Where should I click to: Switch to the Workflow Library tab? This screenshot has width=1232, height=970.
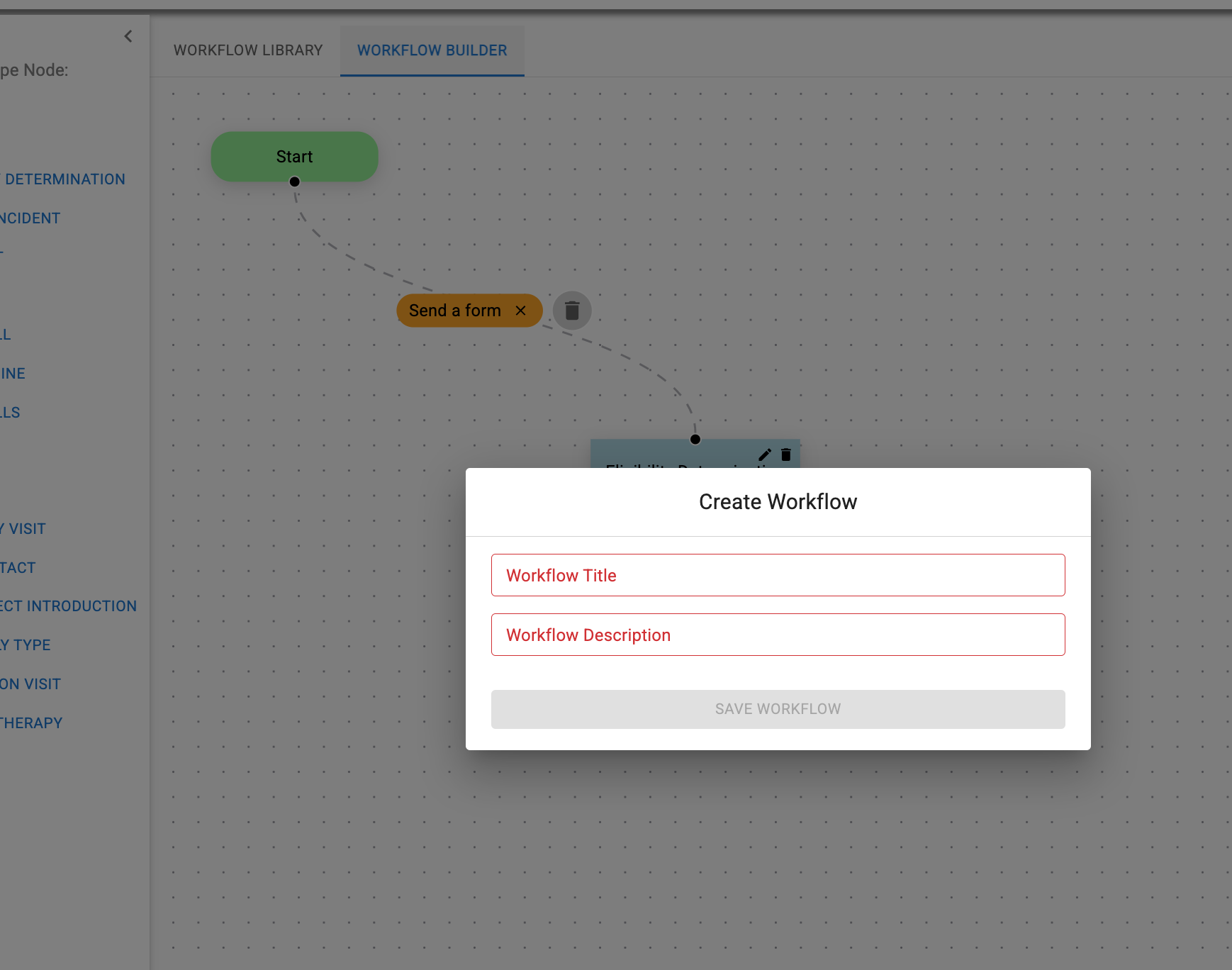pos(248,50)
